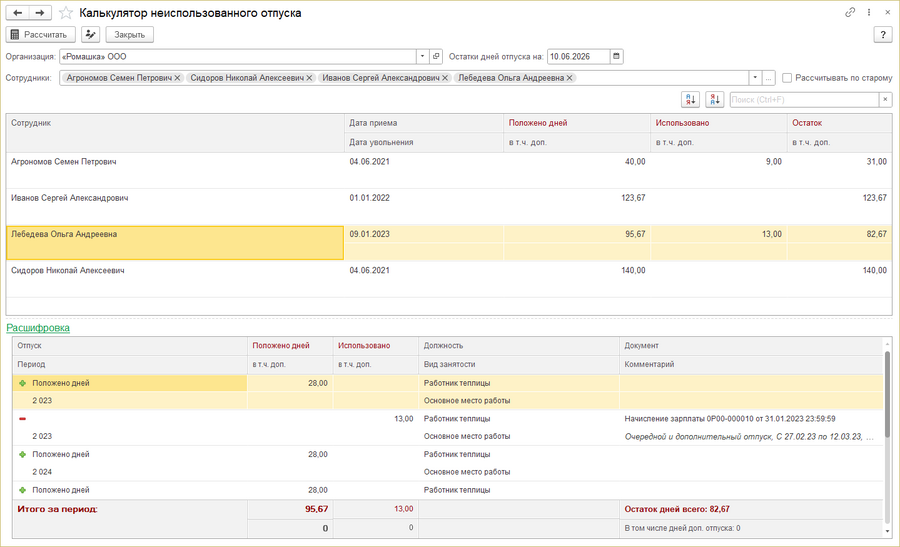Viewport: 900px width, 547px height.
Task: Open help with the question mark button
Action: [x=883, y=35]
